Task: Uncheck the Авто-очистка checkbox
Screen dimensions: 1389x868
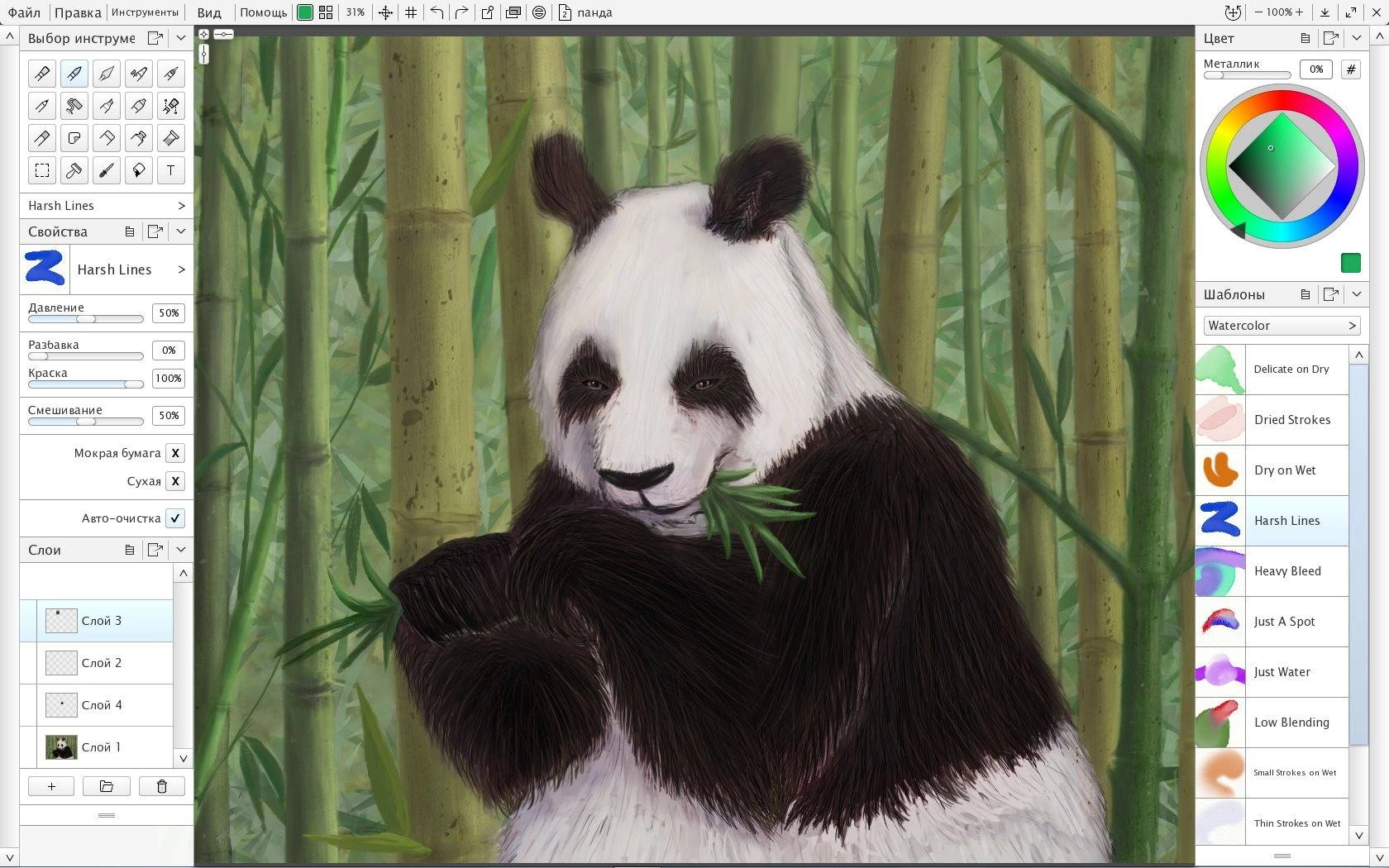Action: coord(175,518)
